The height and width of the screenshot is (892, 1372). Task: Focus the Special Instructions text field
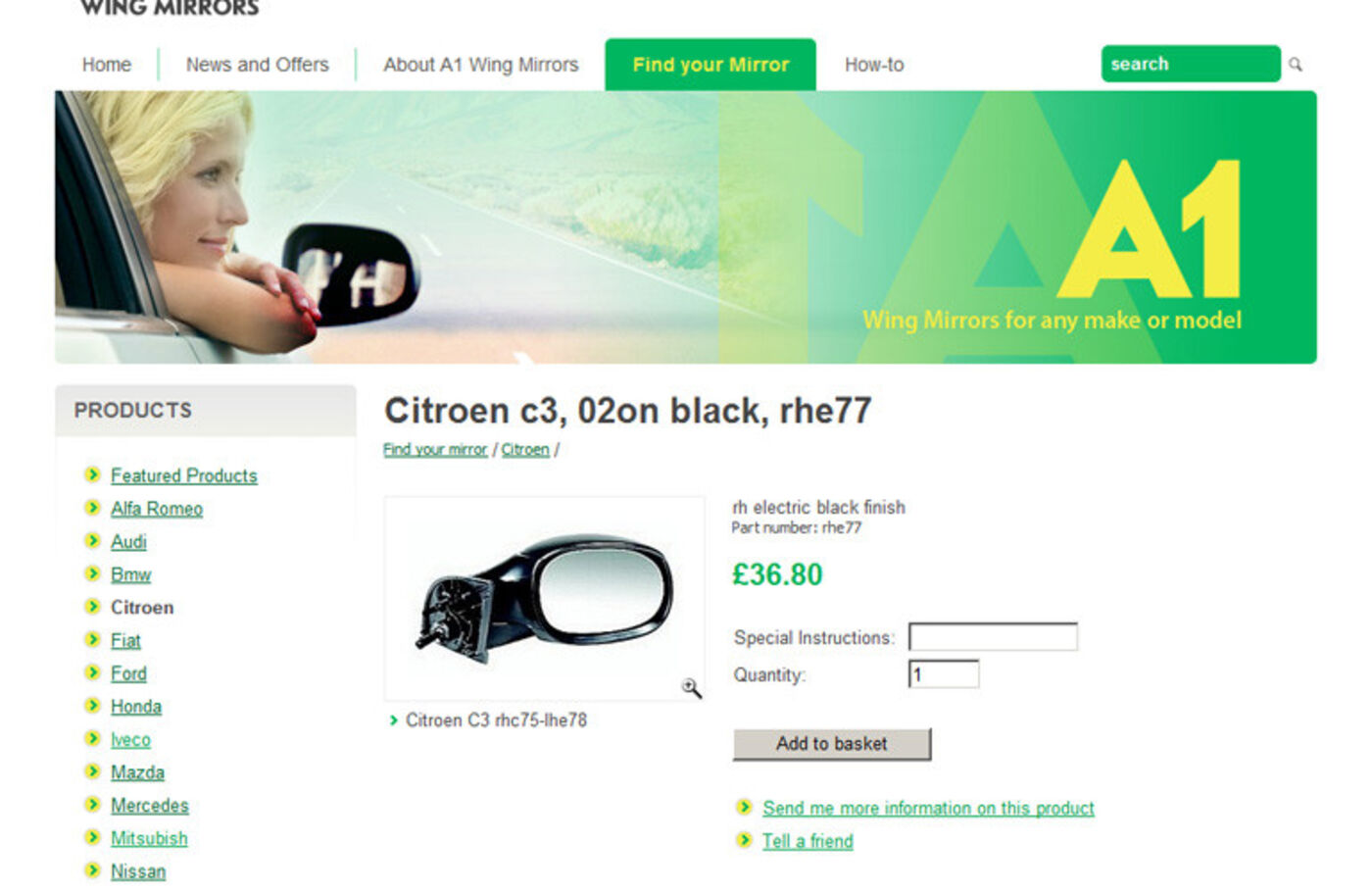(993, 637)
